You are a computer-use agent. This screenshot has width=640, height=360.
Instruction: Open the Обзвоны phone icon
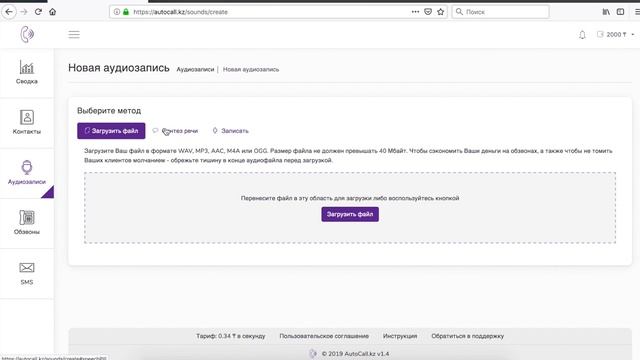click(x=27, y=218)
